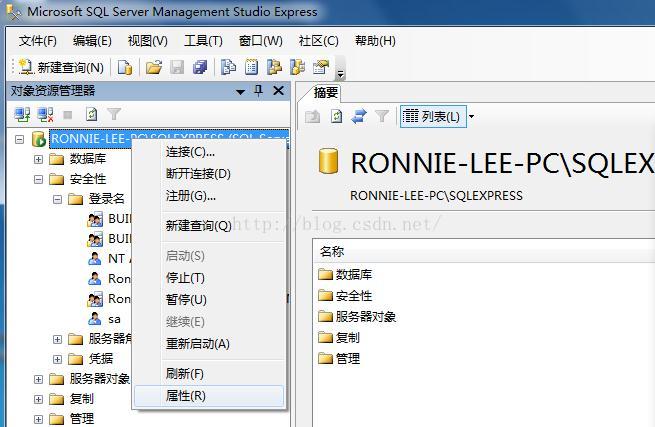This screenshot has width=655, height=427.
Task: Choose 暂停(U) in context menu
Action: pos(209,300)
